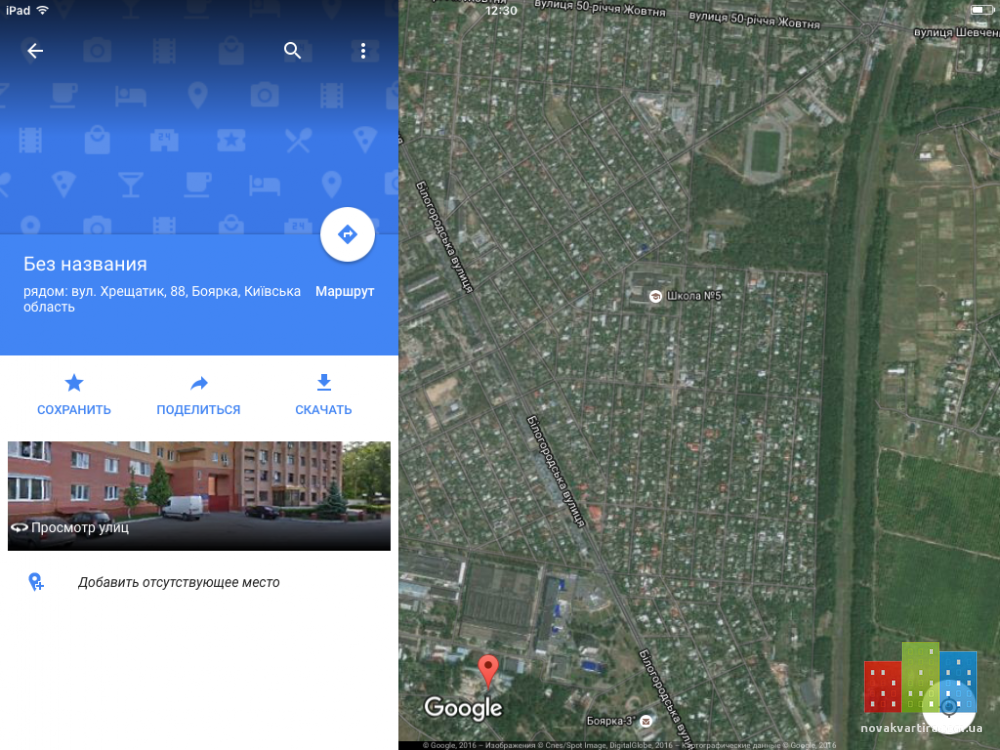Select the red map pin marker

[488, 672]
